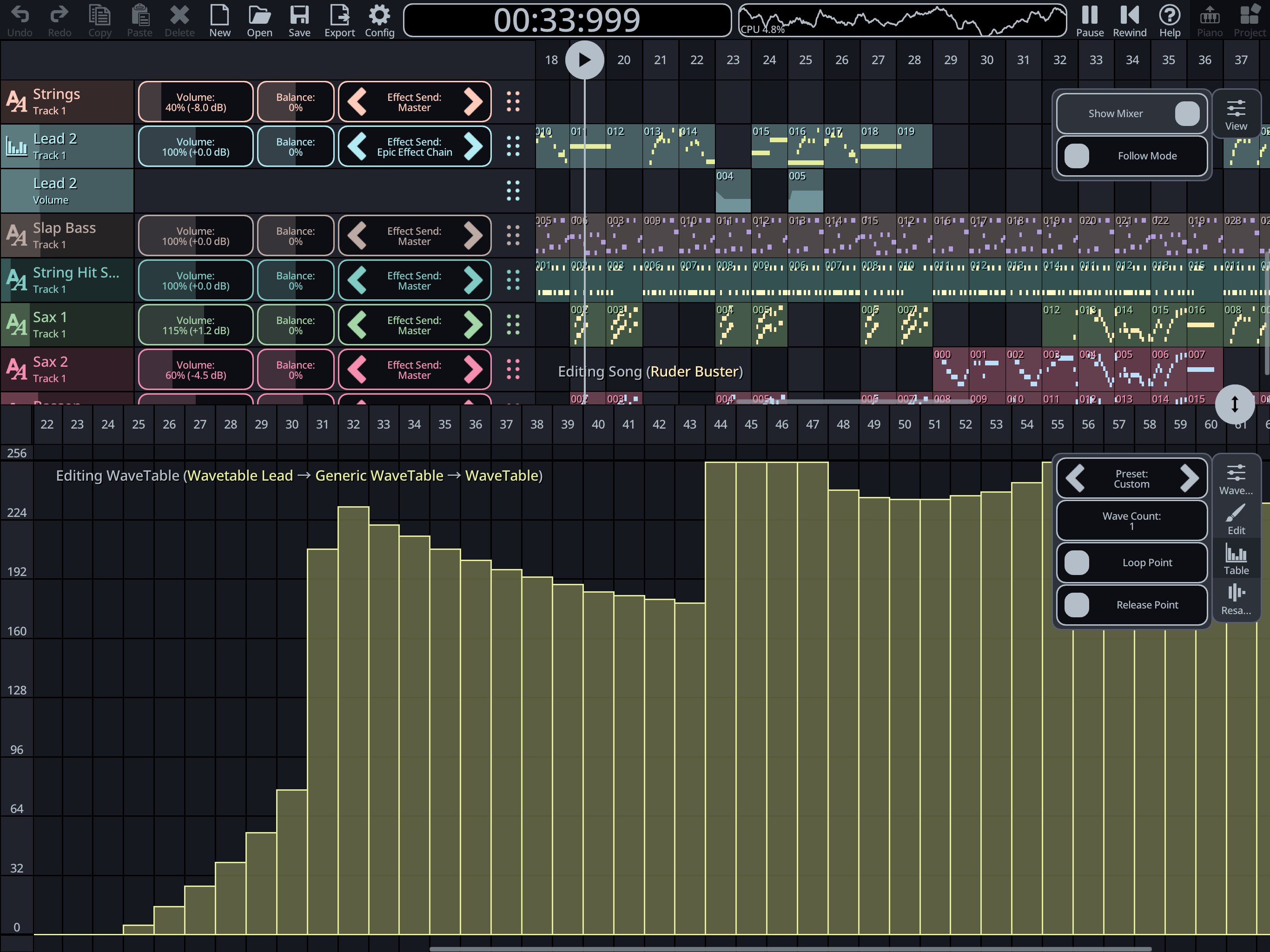Click the Lead 2 wavetable track icon
Screen dimensions: 1270x952
click(16, 146)
